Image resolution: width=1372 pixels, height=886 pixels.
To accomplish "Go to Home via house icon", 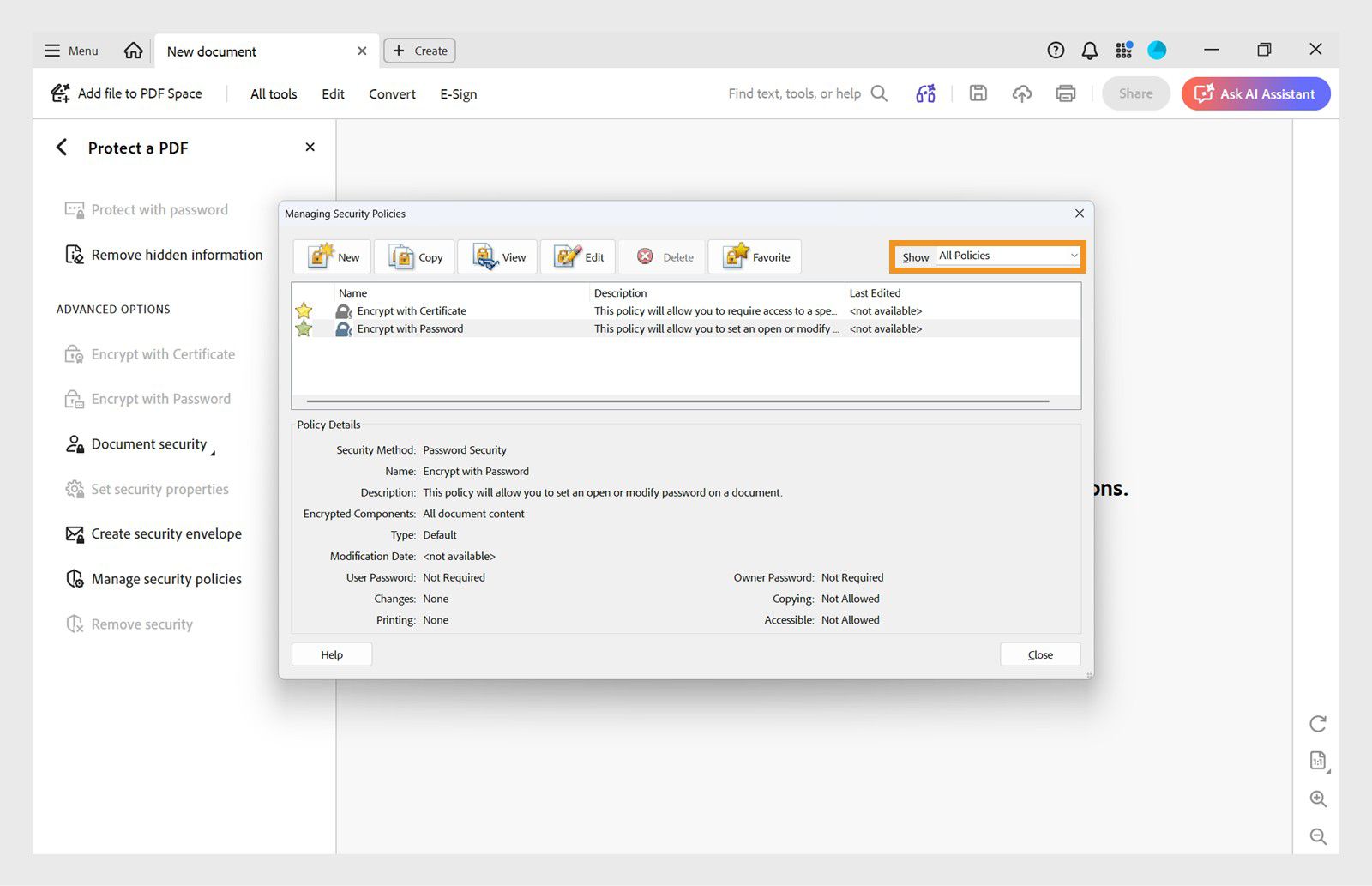I will click(x=133, y=51).
